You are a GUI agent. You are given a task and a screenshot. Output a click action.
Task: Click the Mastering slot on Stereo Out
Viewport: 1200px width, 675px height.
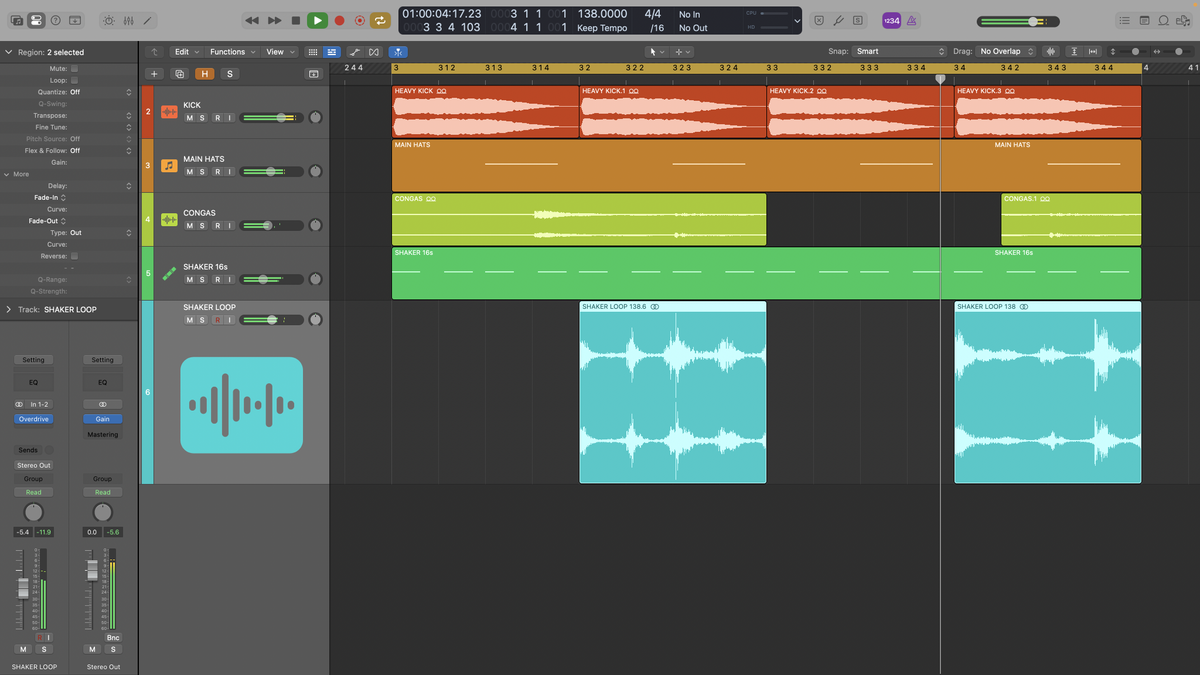click(x=102, y=435)
